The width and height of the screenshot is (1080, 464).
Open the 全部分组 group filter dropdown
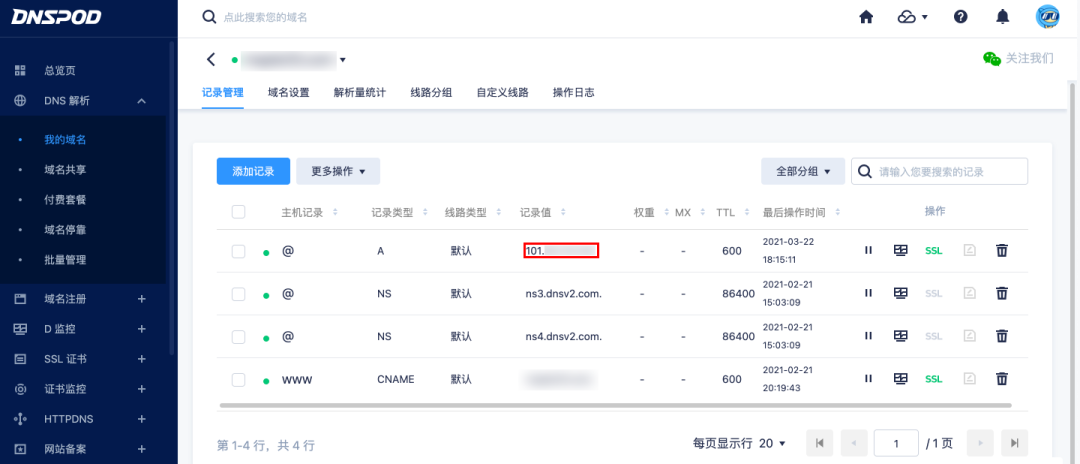[802, 171]
